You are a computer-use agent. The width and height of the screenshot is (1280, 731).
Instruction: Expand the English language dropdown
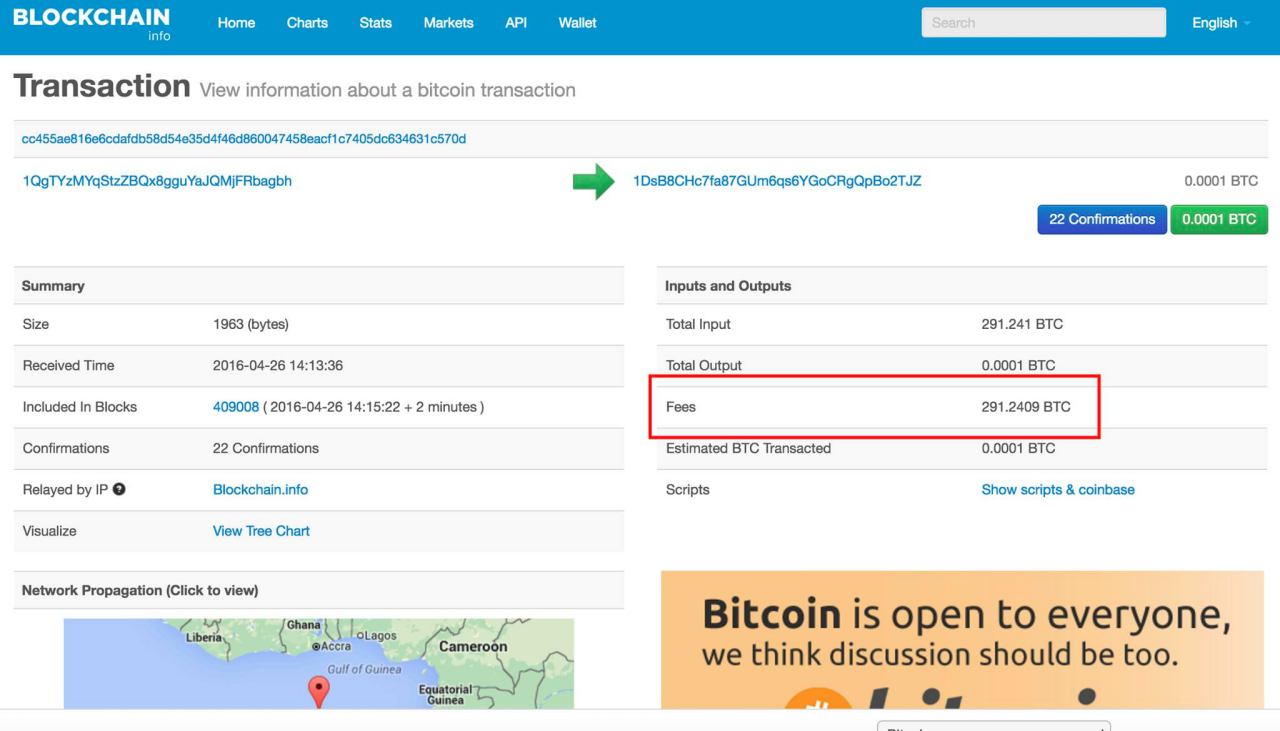pos(1221,23)
